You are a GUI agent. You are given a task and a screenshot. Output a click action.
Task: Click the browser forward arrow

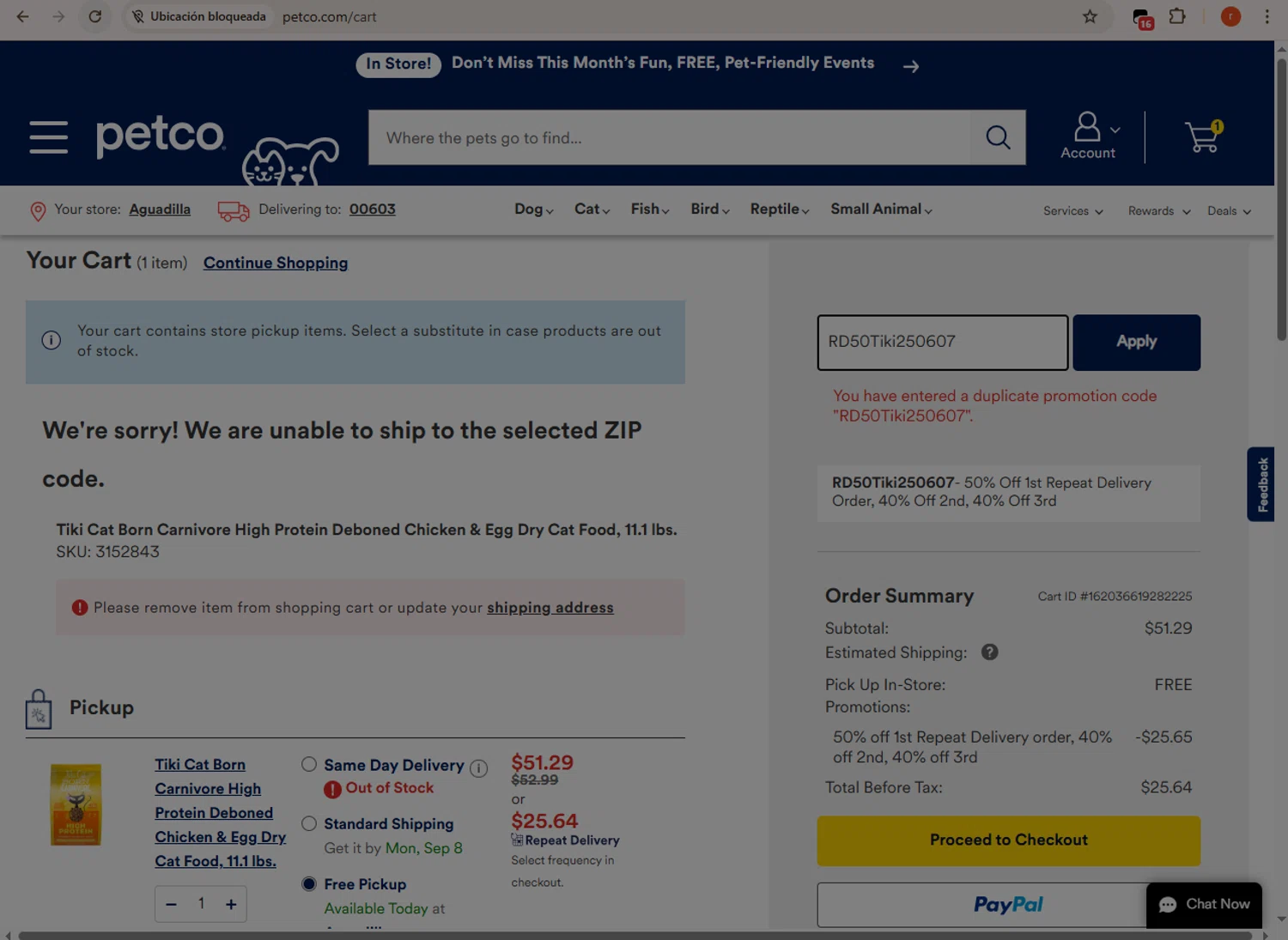pyautogui.click(x=58, y=16)
